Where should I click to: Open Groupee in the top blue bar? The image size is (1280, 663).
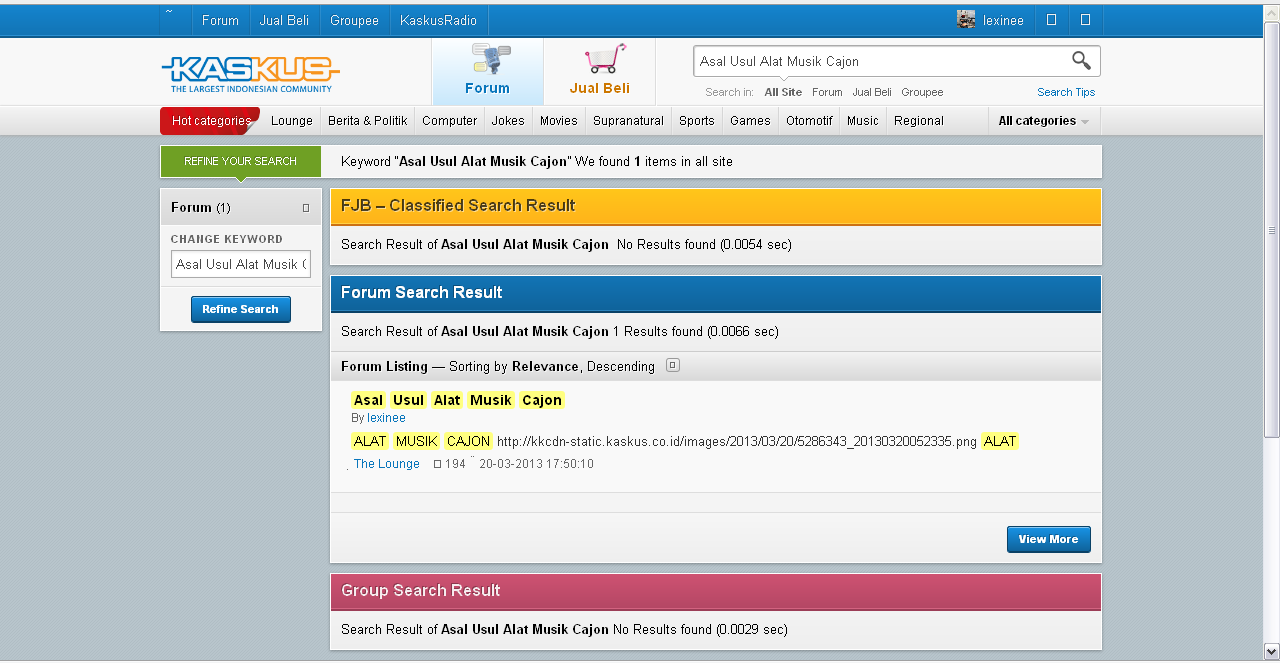click(354, 20)
